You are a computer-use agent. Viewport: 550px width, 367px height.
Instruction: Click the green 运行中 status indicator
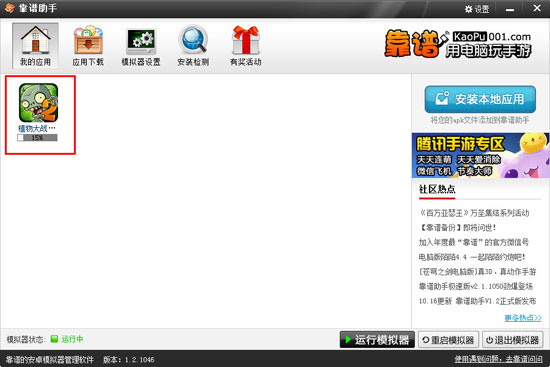tap(67, 339)
